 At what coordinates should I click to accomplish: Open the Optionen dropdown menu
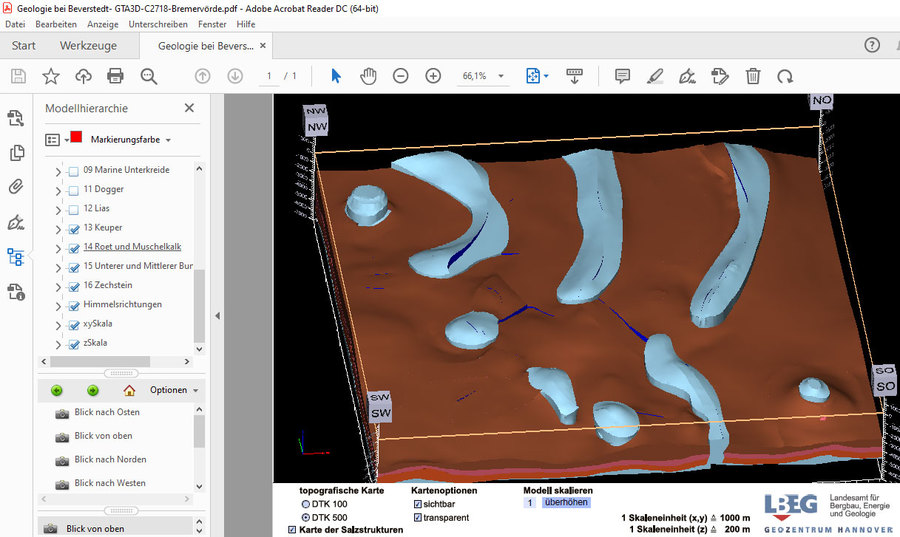174,390
